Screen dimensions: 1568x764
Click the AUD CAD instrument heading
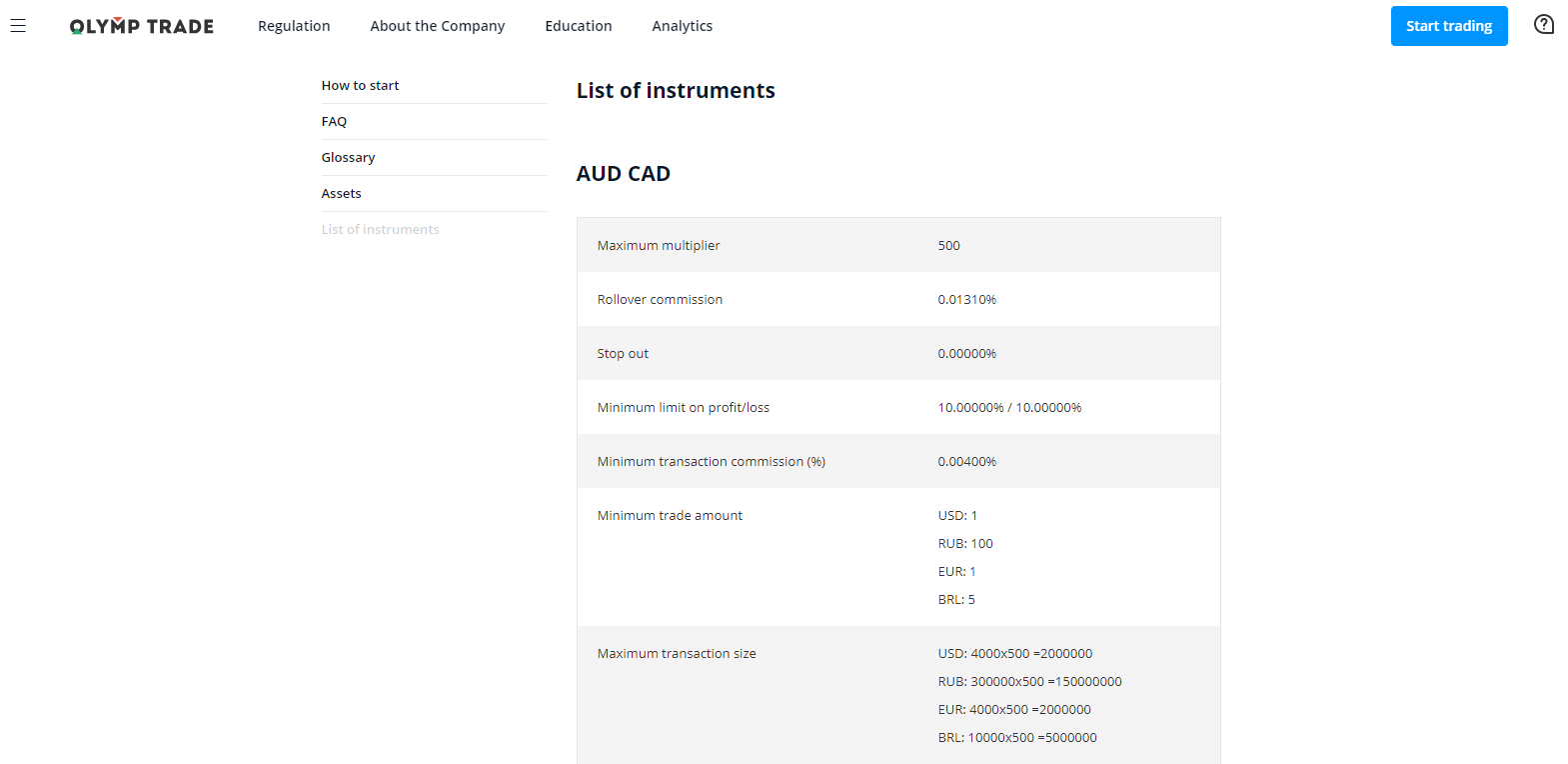pyautogui.click(x=623, y=174)
